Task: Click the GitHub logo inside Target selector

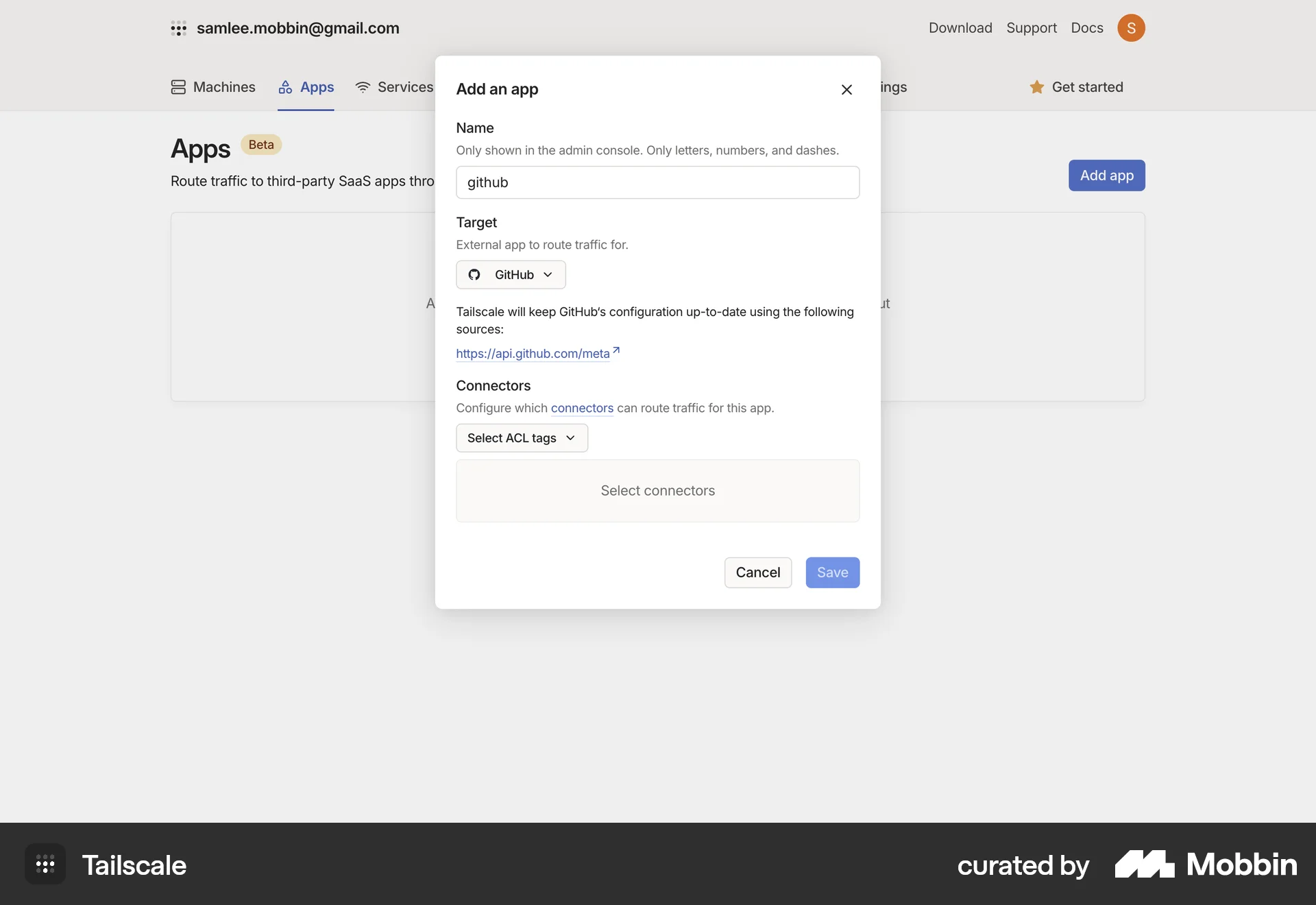Action: (474, 274)
